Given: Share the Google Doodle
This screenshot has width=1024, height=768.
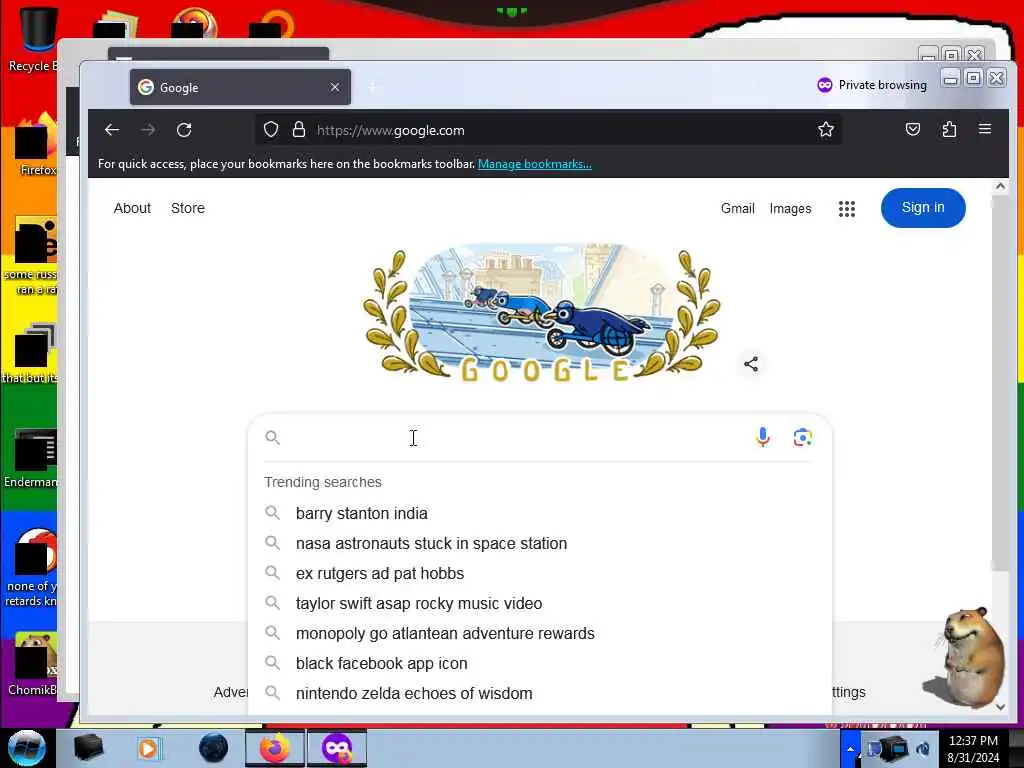Looking at the screenshot, I should 751,364.
